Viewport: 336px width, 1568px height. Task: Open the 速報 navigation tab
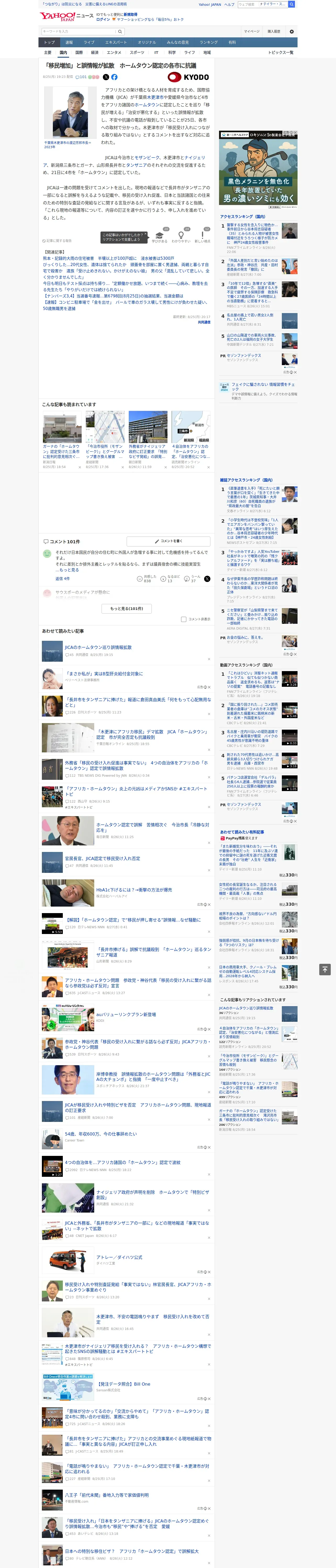click(x=69, y=43)
